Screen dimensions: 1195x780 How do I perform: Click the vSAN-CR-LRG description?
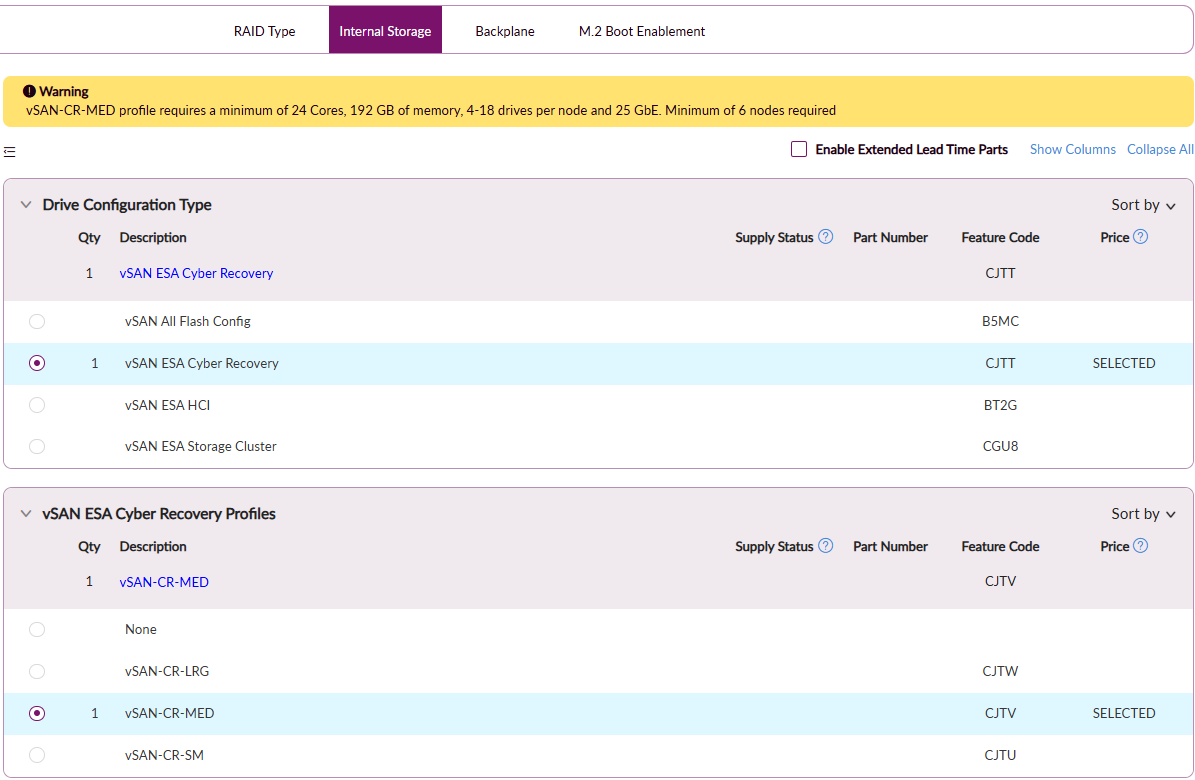click(x=166, y=671)
